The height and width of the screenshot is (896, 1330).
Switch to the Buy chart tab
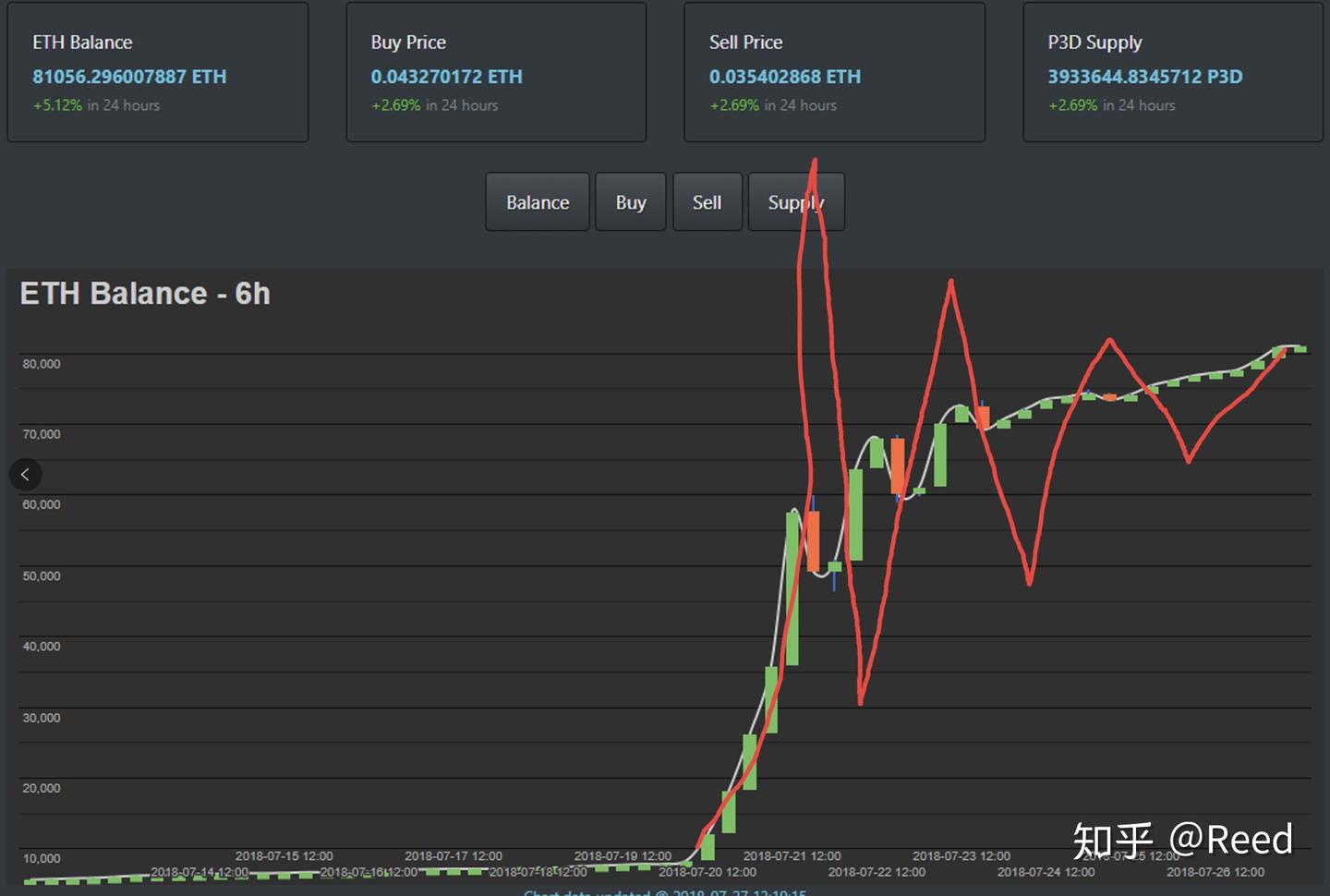click(x=631, y=202)
